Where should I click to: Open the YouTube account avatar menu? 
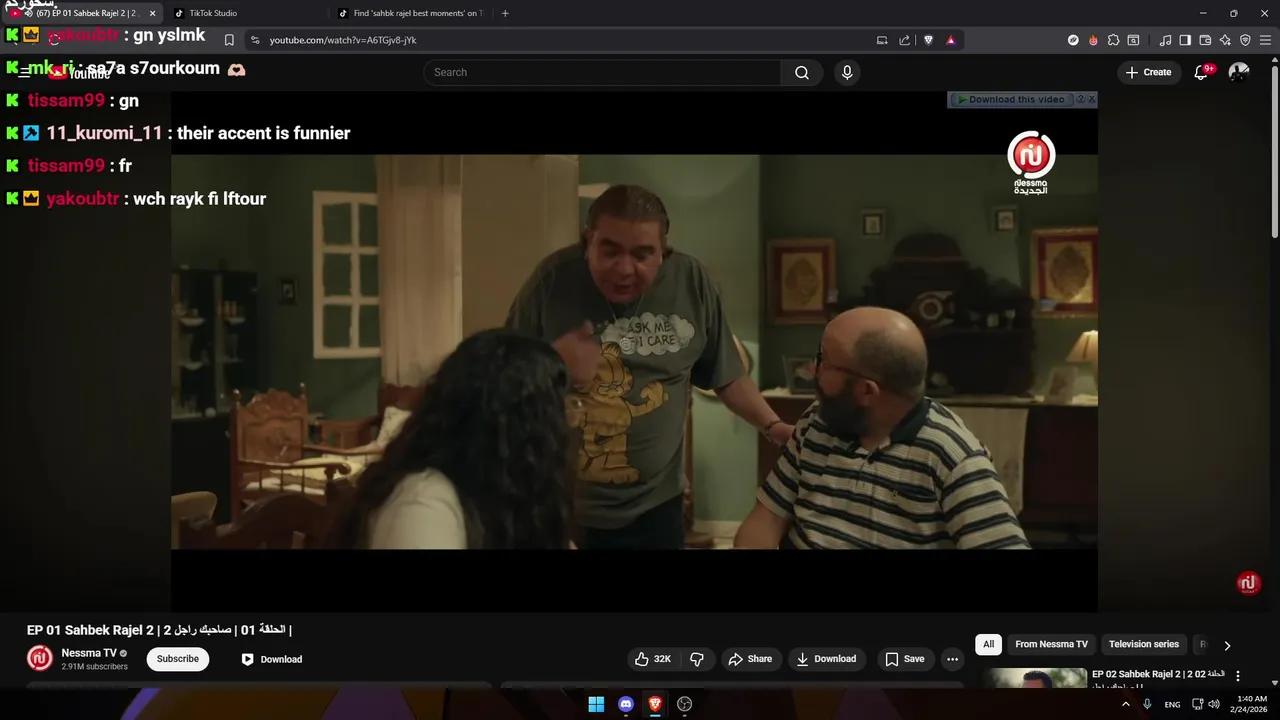(1239, 72)
